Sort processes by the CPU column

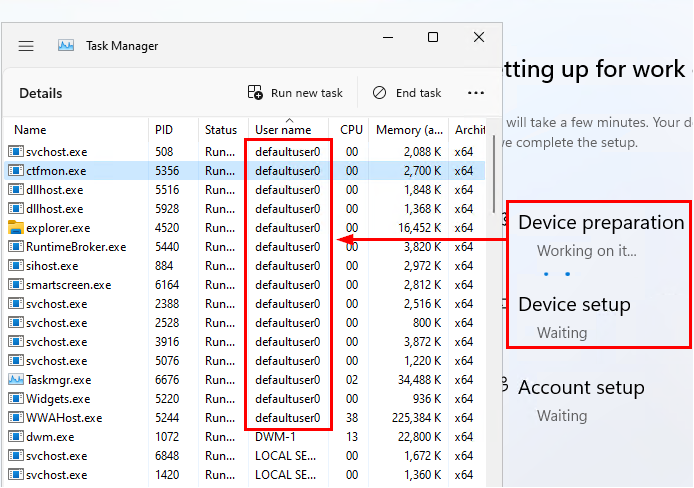[x=351, y=130]
